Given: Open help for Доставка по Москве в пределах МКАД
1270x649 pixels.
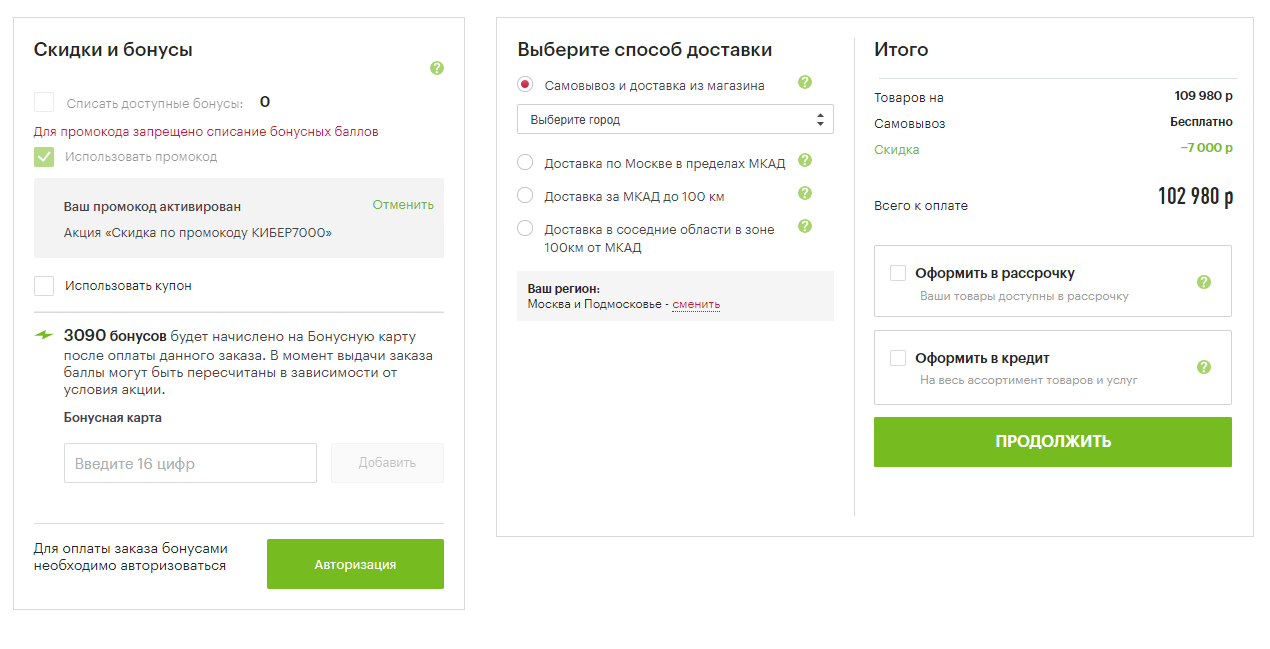Looking at the screenshot, I should [805, 160].
